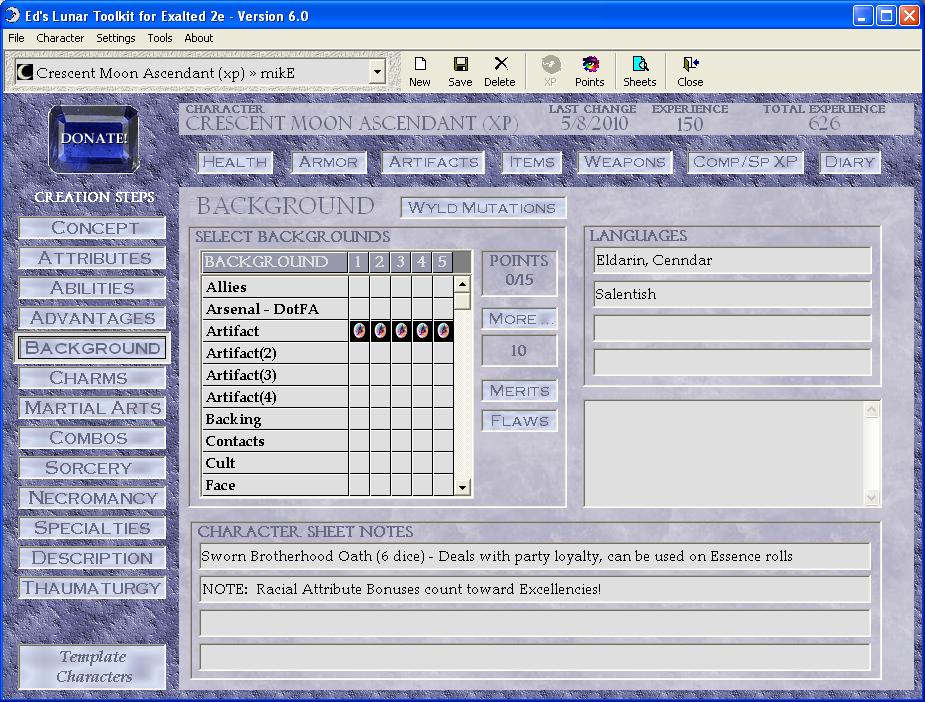The width and height of the screenshot is (925, 702).
Task: Open the Sheets toolbar icon
Action: tap(639, 72)
